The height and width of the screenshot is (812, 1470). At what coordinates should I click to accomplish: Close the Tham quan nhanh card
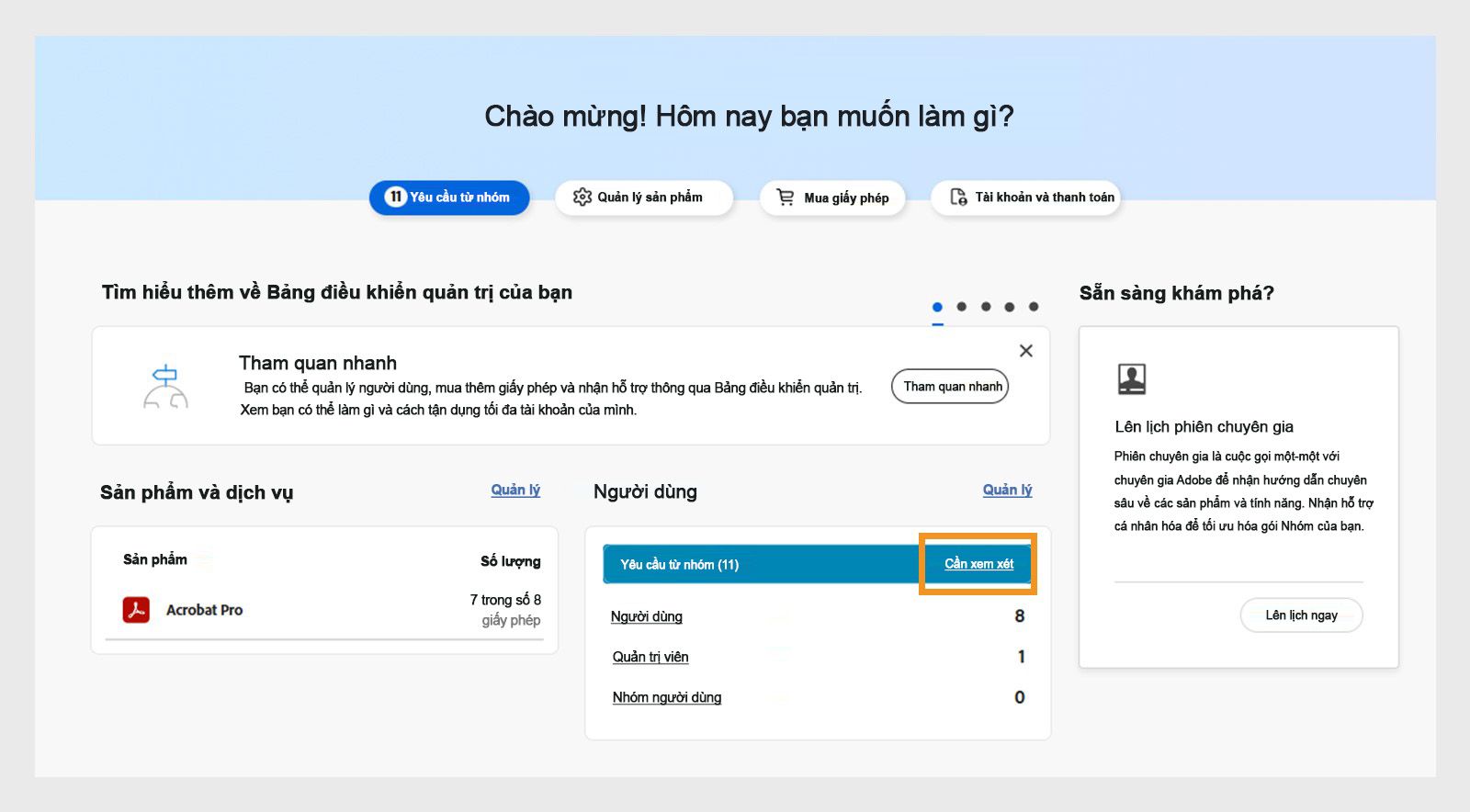[x=1026, y=351]
